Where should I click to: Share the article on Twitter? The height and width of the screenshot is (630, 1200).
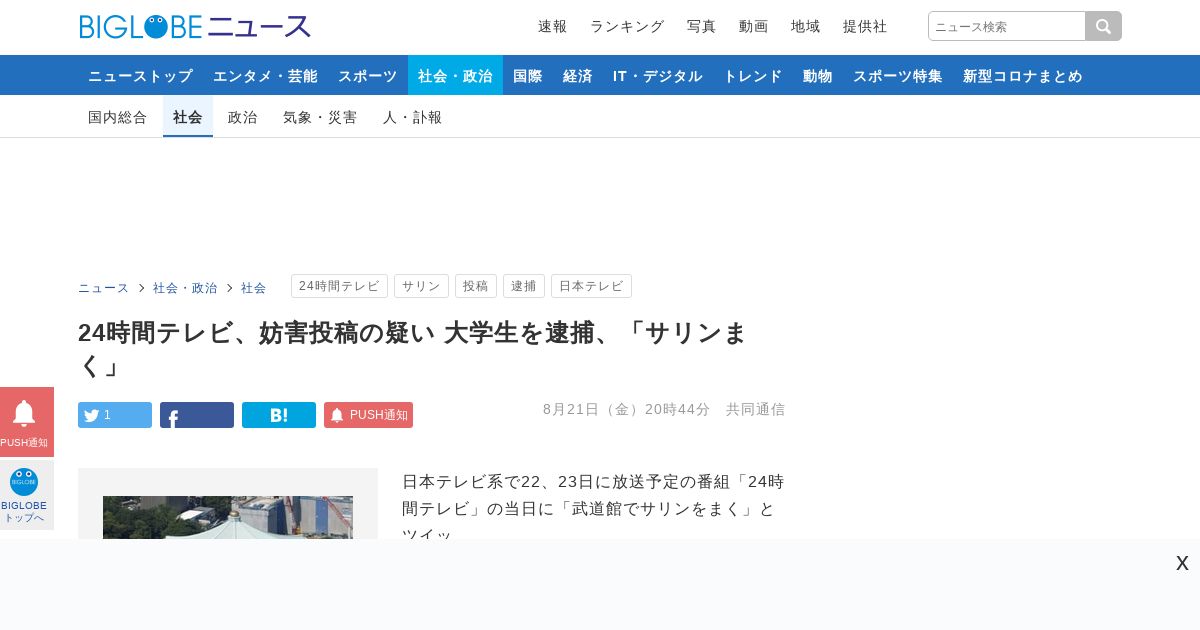pyautogui.click(x=115, y=415)
